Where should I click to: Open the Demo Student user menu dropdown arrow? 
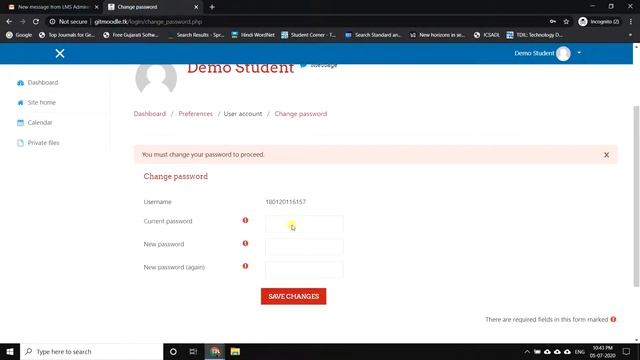[x=579, y=53]
